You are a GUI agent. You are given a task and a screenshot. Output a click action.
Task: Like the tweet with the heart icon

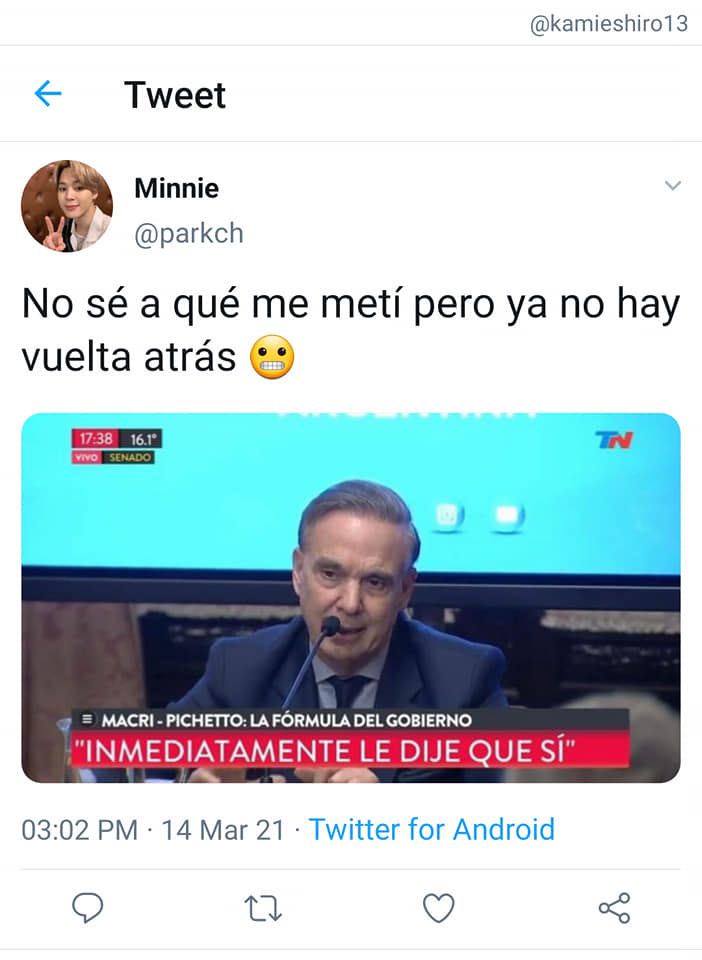point(439,907)
